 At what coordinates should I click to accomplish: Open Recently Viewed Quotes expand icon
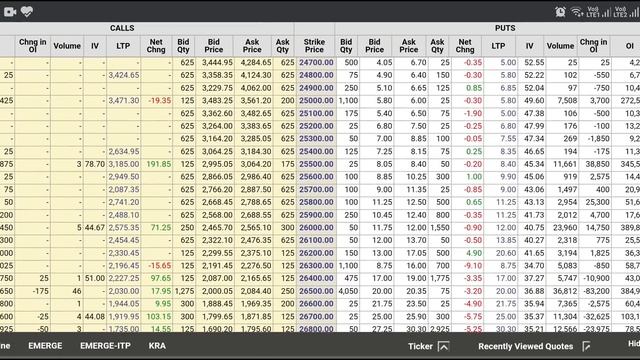coord(587,347)
